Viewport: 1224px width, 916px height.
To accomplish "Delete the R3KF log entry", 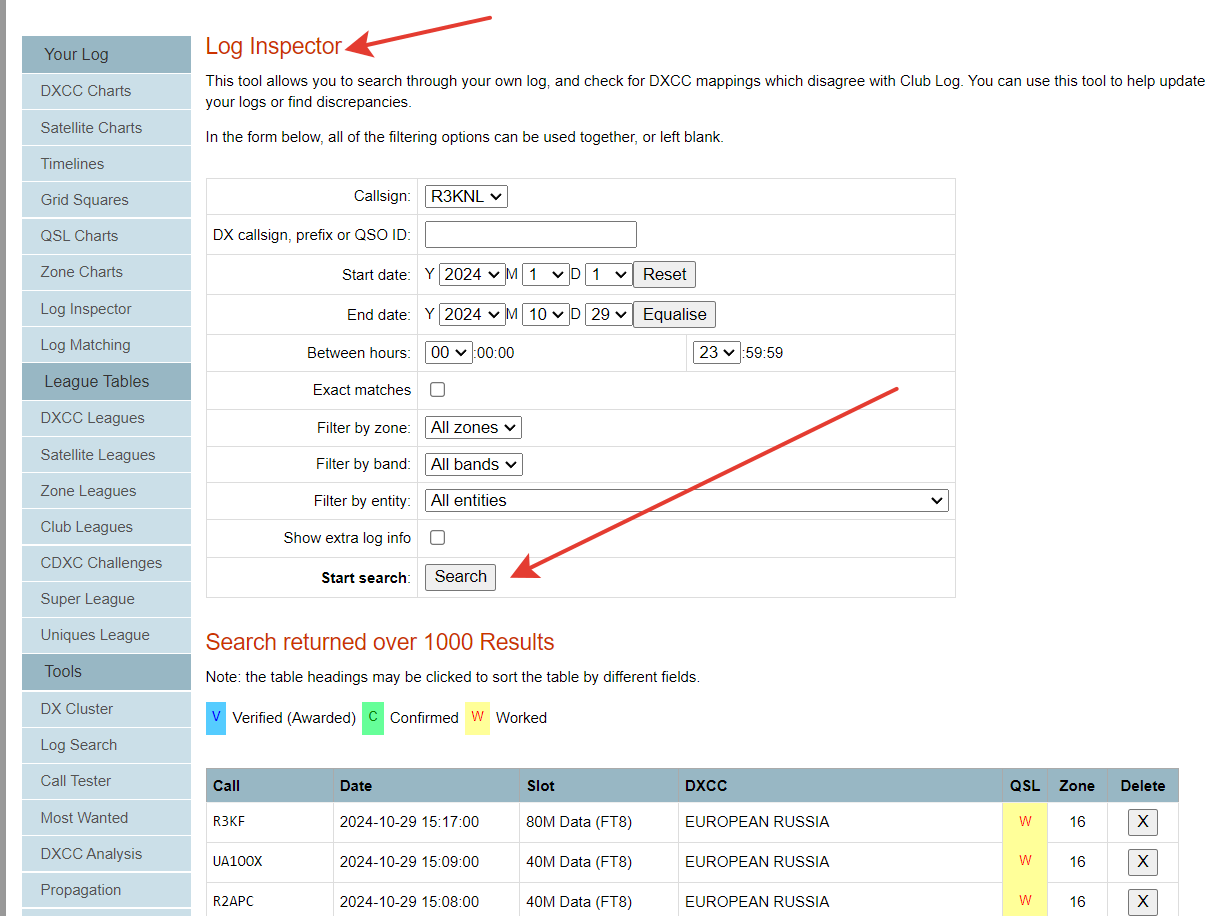I will click(1142, 822).
